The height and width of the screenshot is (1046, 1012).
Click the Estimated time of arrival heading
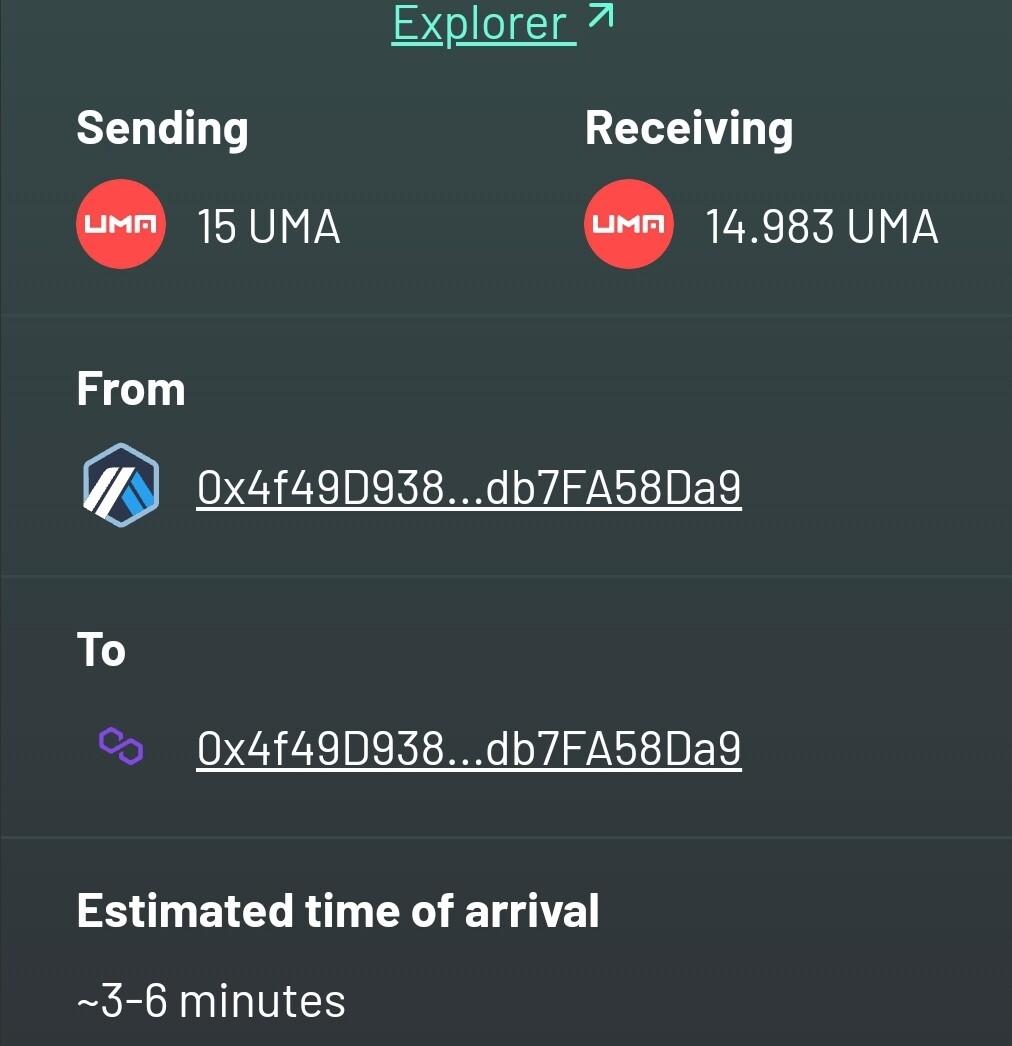tap(338, 911)
